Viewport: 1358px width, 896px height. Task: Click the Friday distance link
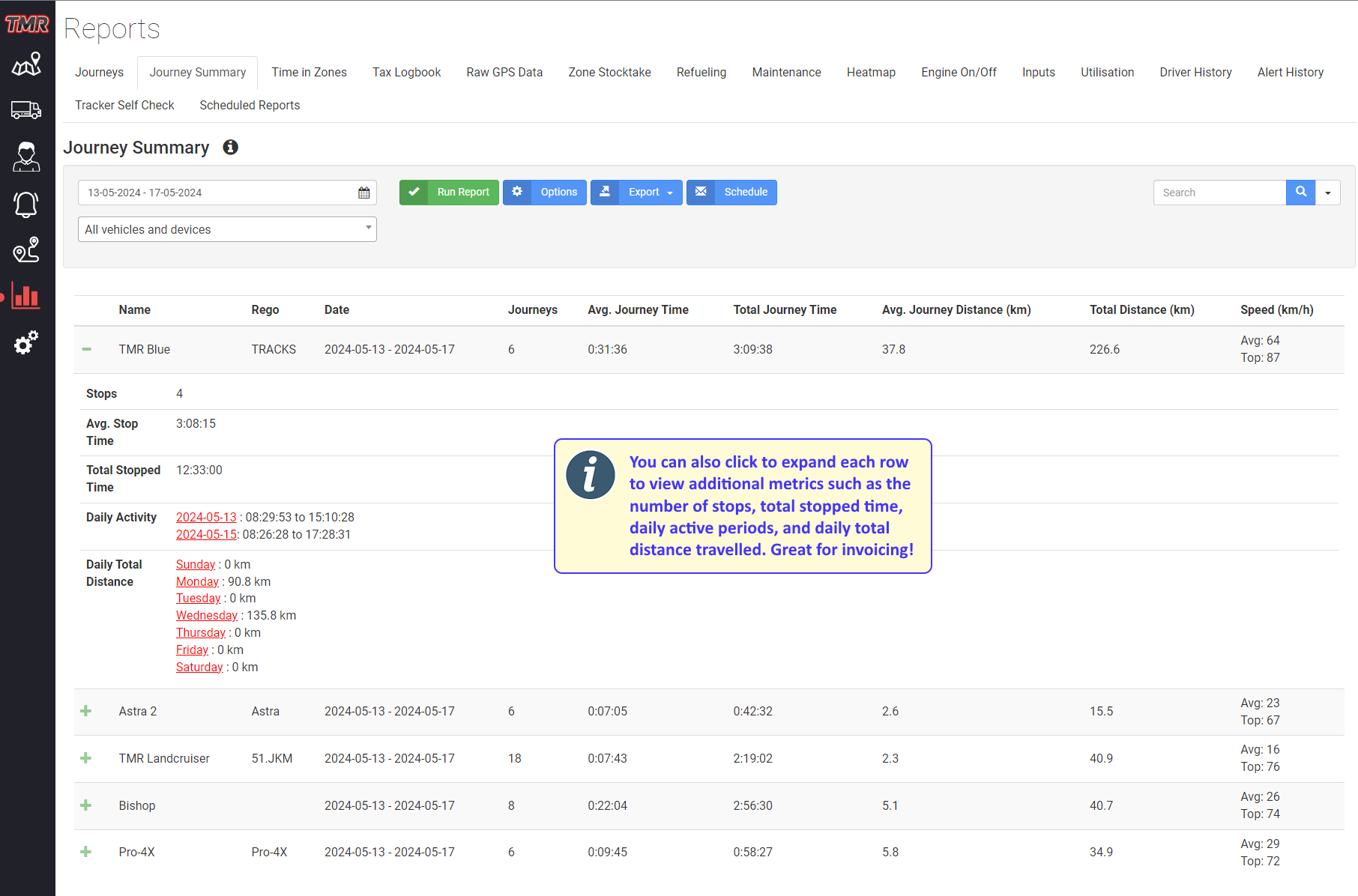coord(192,650)
